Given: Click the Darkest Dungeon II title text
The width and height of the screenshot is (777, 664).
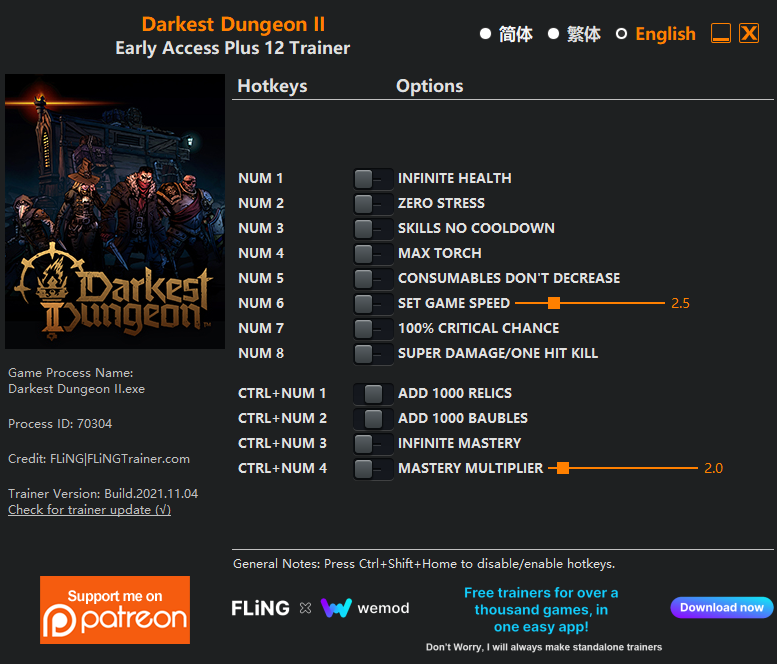Looking at the screenshot, I should (233, 24).
